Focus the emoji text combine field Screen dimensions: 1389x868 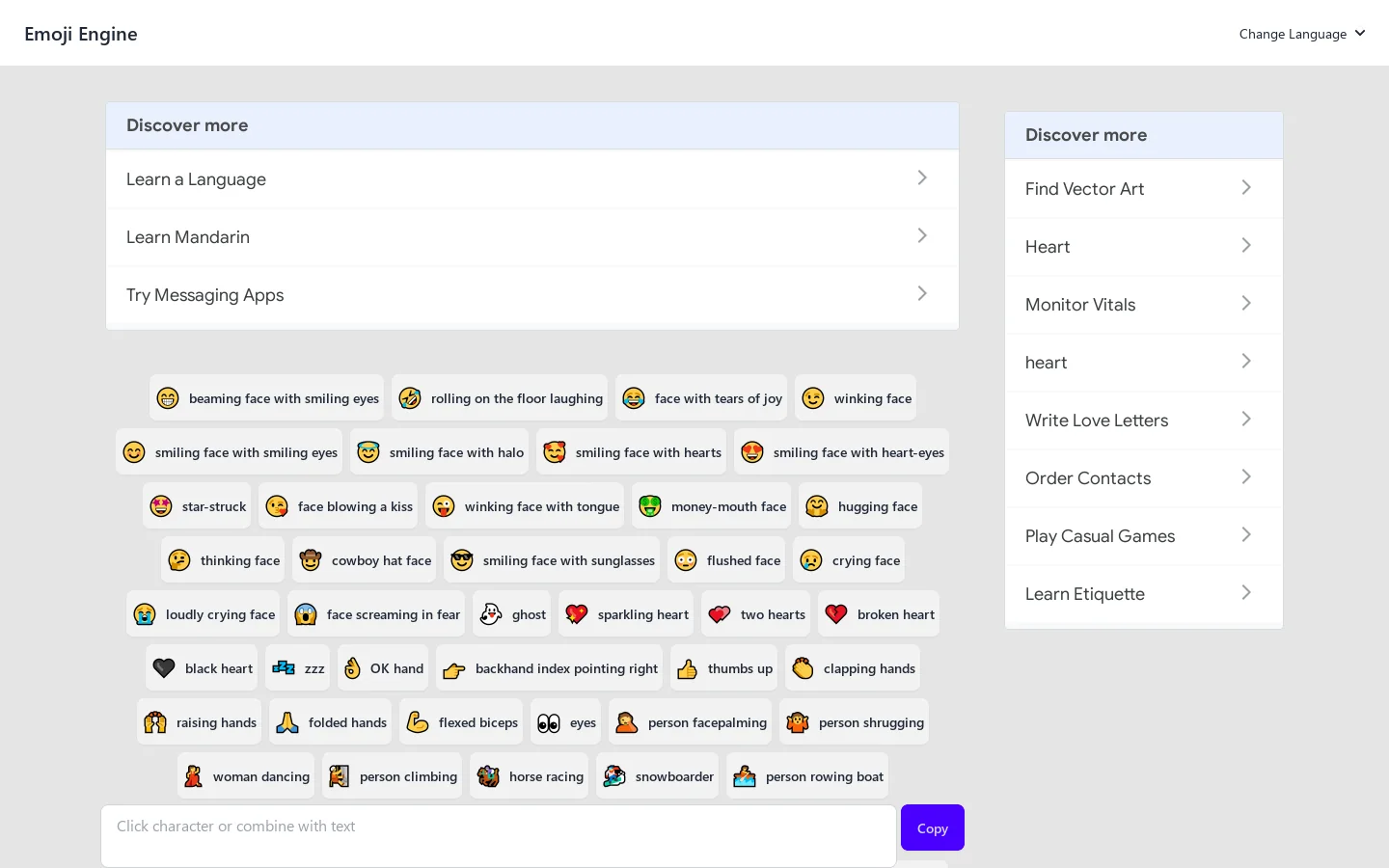click(499, 836)
